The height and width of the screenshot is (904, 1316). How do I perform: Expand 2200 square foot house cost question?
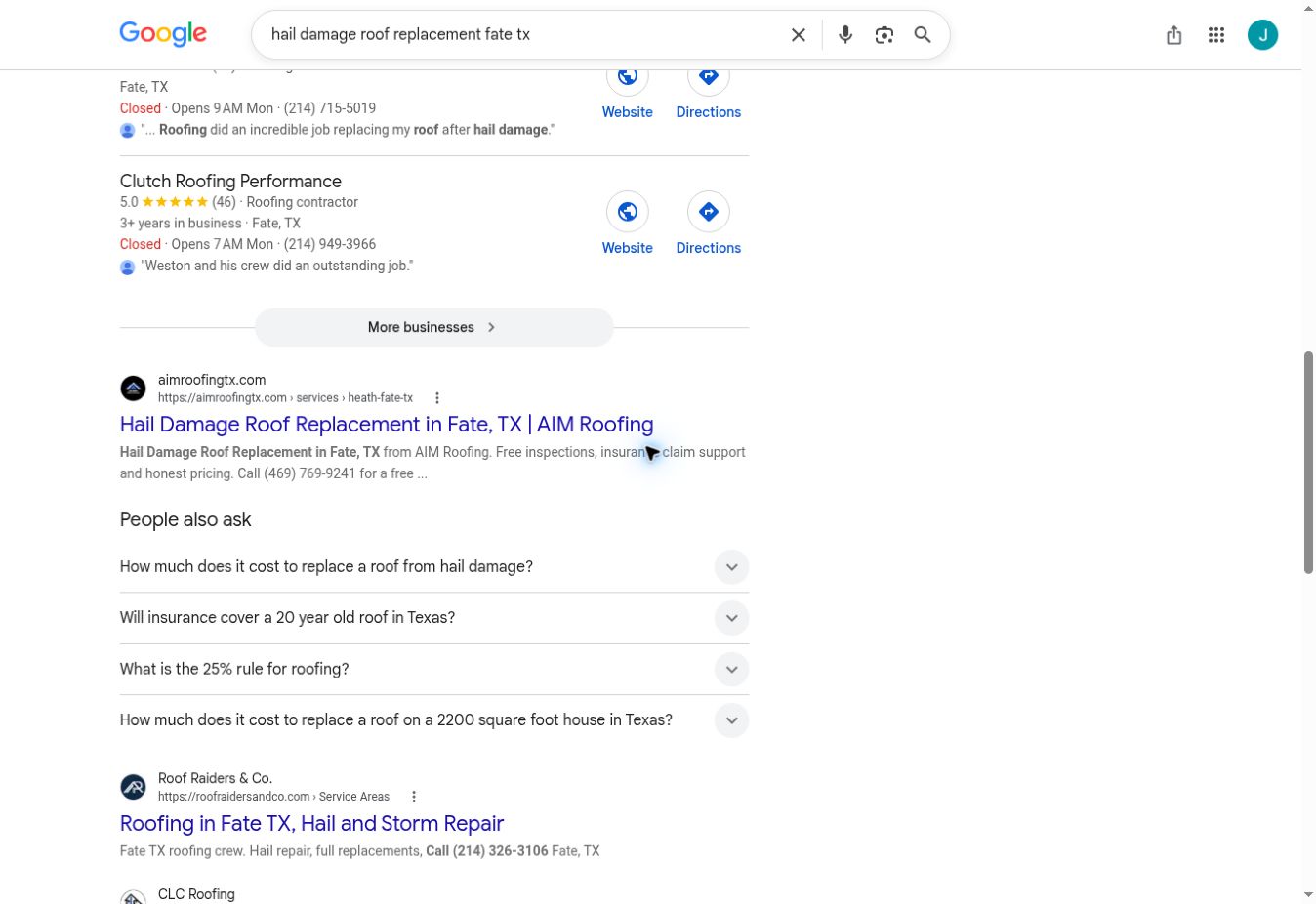point(731,720)
